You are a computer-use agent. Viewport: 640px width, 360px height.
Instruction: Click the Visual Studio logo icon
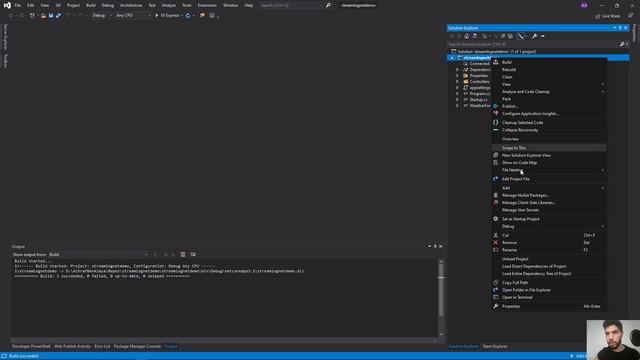tap(7, 5)
